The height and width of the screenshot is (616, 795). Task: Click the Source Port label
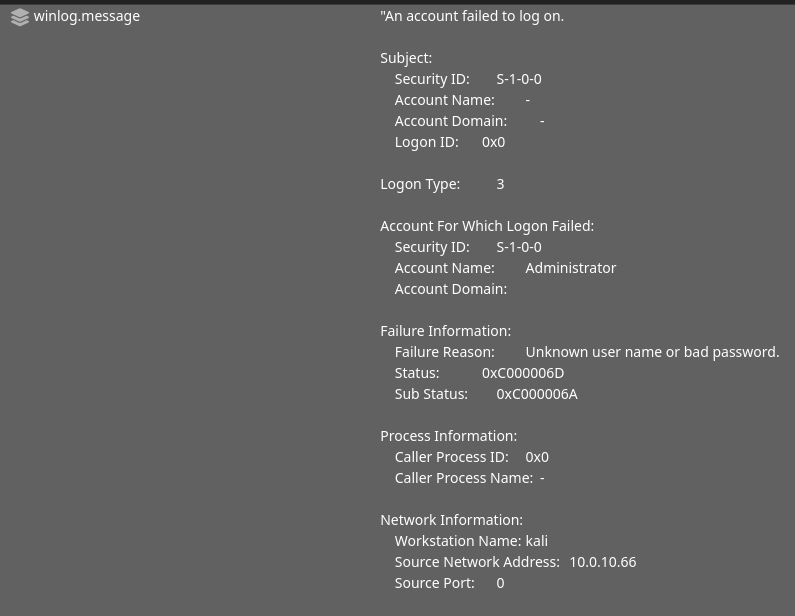point(434,583)
